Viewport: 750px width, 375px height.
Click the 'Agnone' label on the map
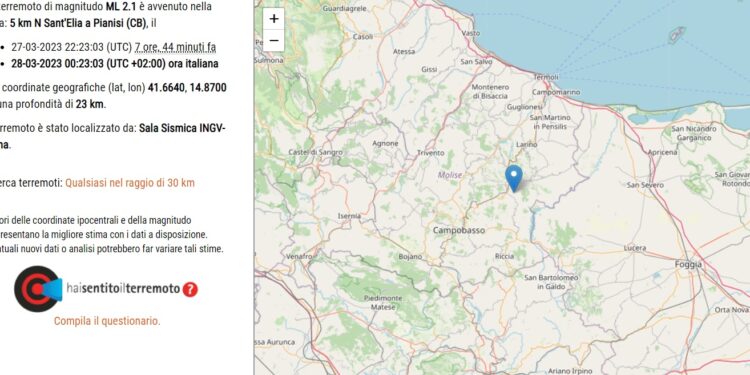coord(385,143)
